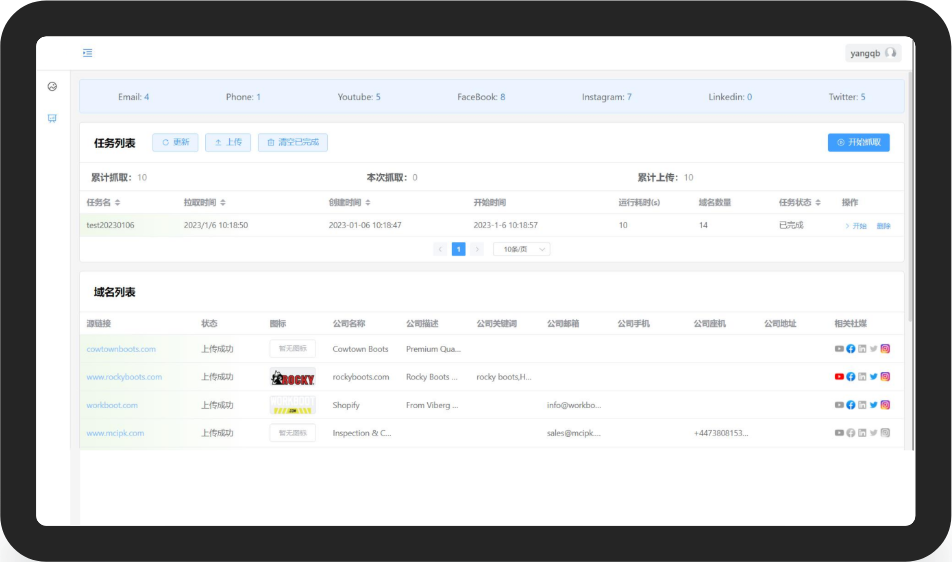Open the cowtownboots.com source link
Image resolution: width=952 pixels, height=562 pixels.
(121, 349)
